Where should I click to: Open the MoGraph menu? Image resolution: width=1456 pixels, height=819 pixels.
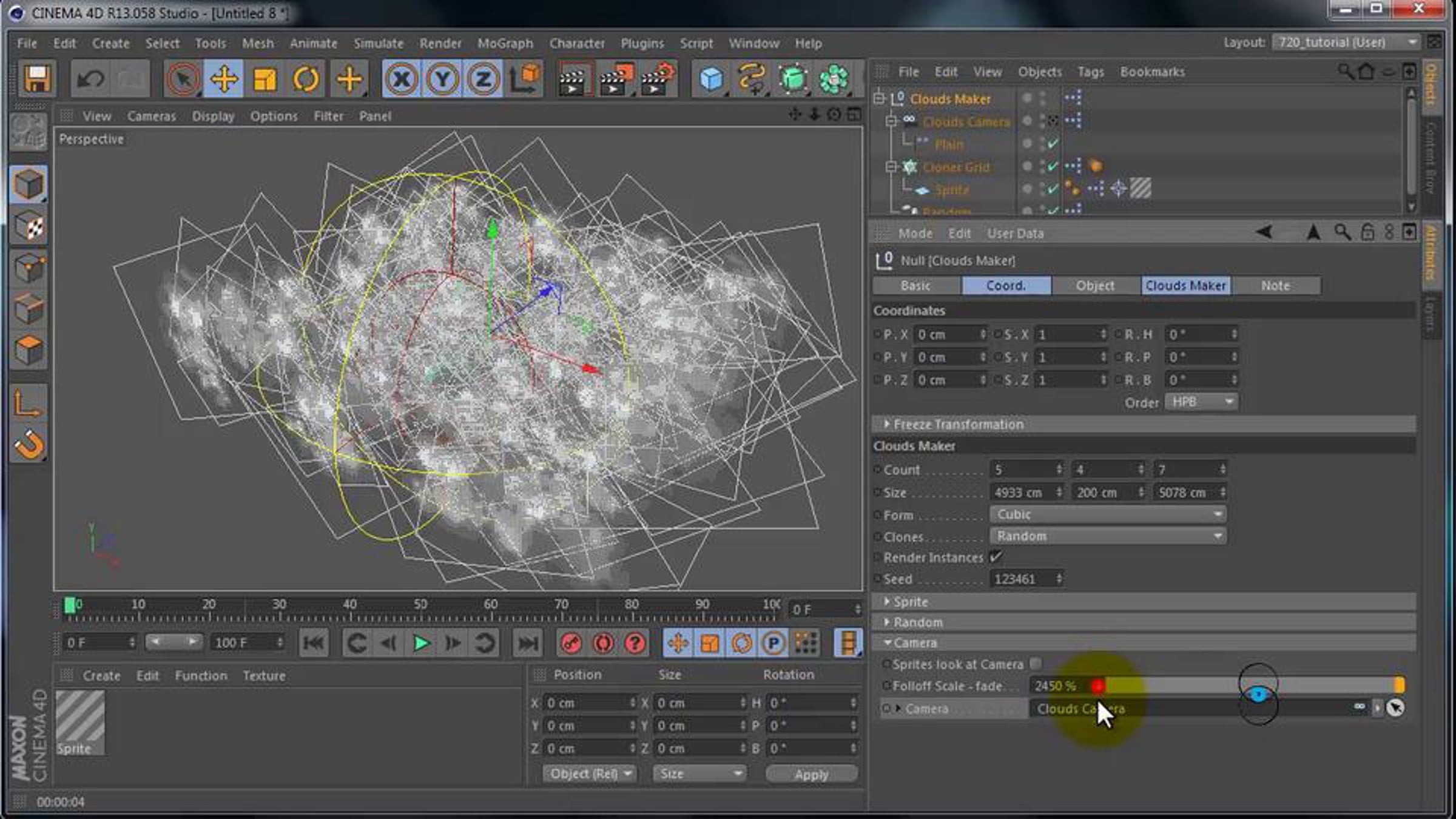click(505, 44)
